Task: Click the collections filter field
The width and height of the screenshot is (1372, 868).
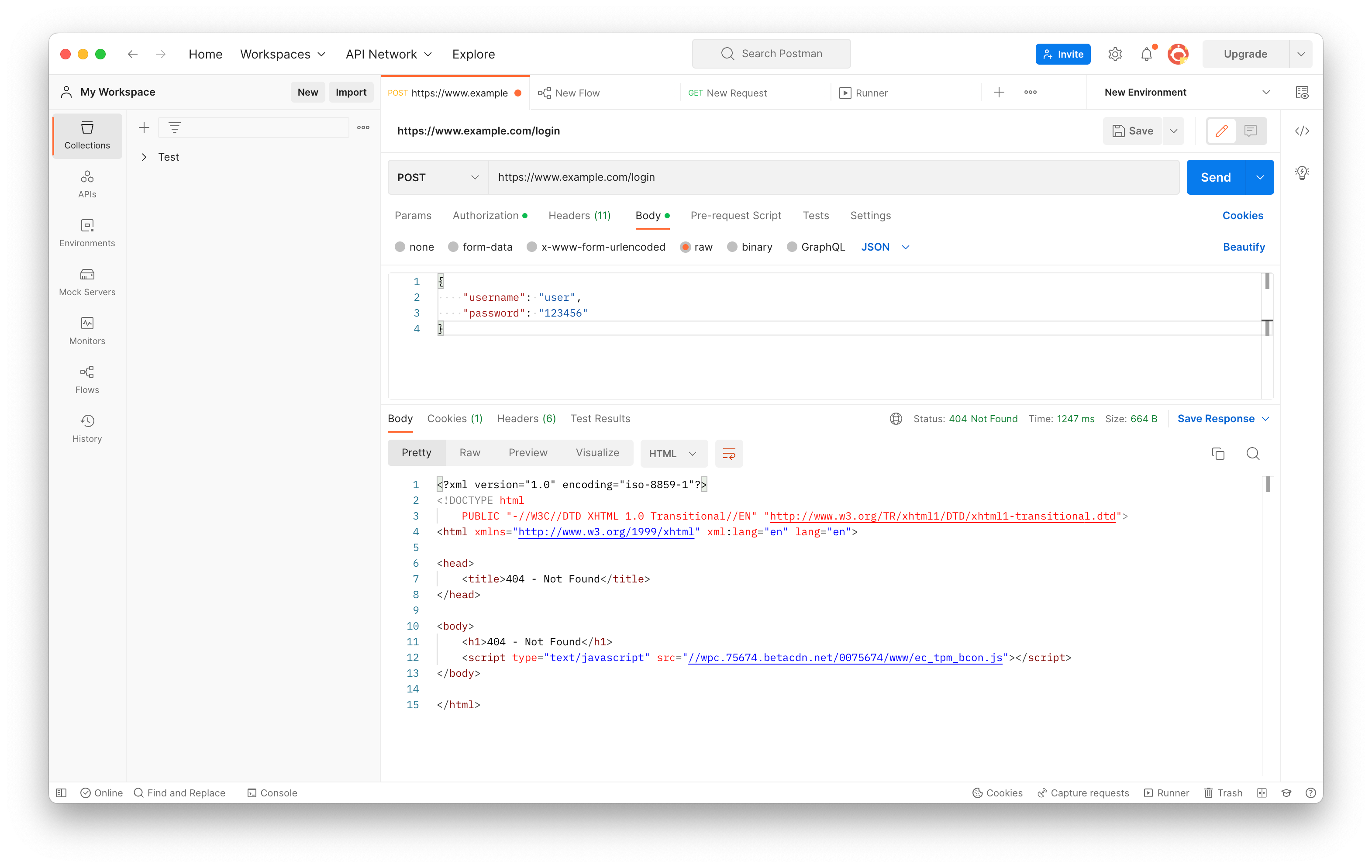Action: (254, 127)
